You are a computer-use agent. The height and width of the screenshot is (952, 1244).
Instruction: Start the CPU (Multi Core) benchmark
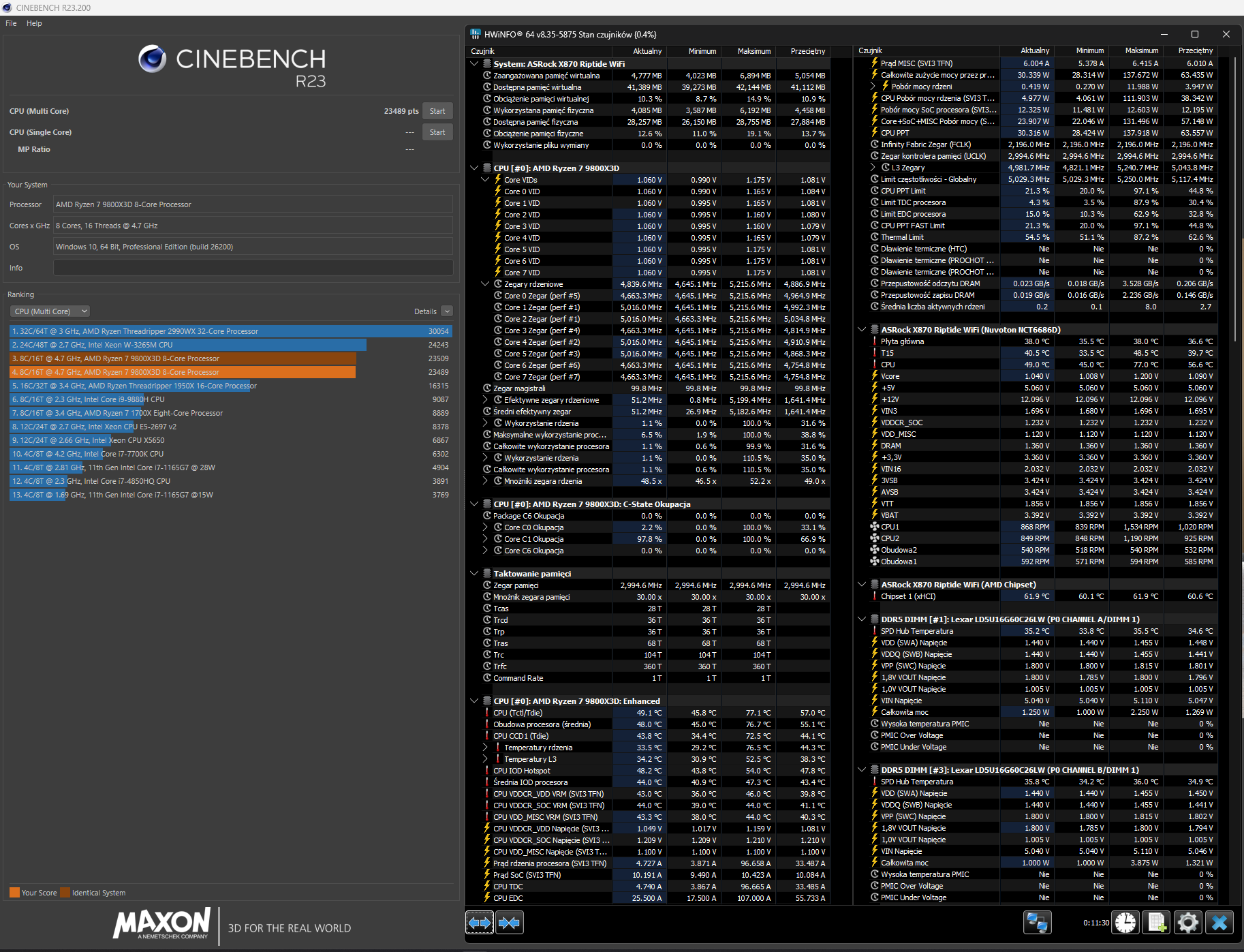437,111
